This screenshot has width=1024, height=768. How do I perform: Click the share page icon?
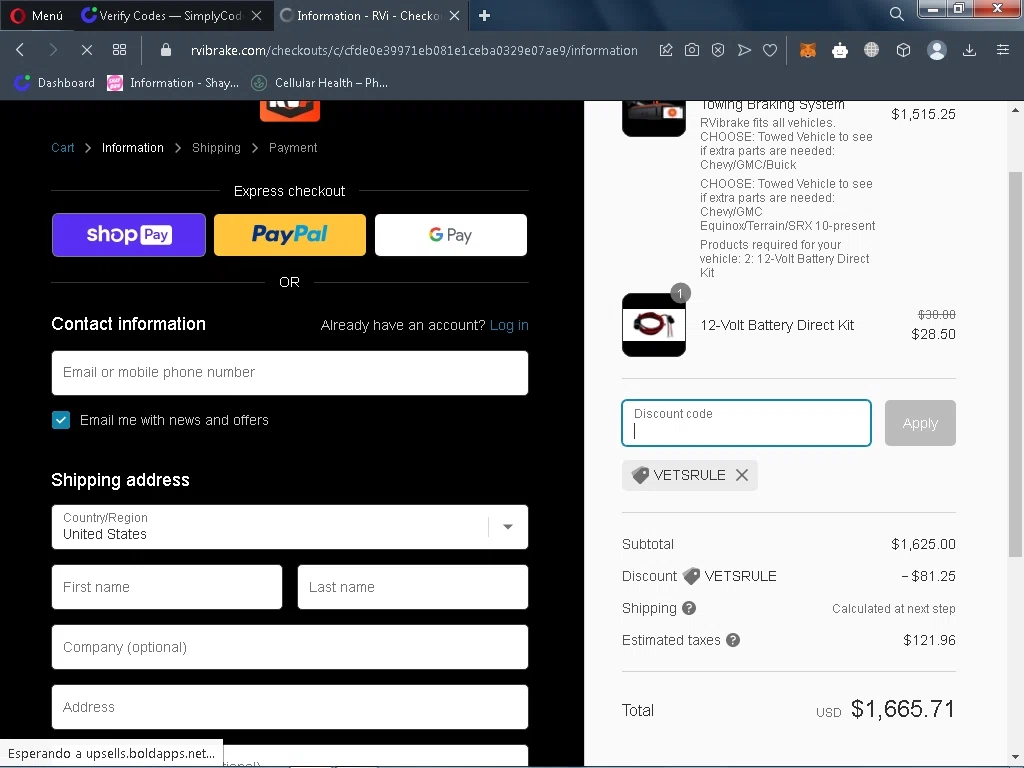coord(666,50)
